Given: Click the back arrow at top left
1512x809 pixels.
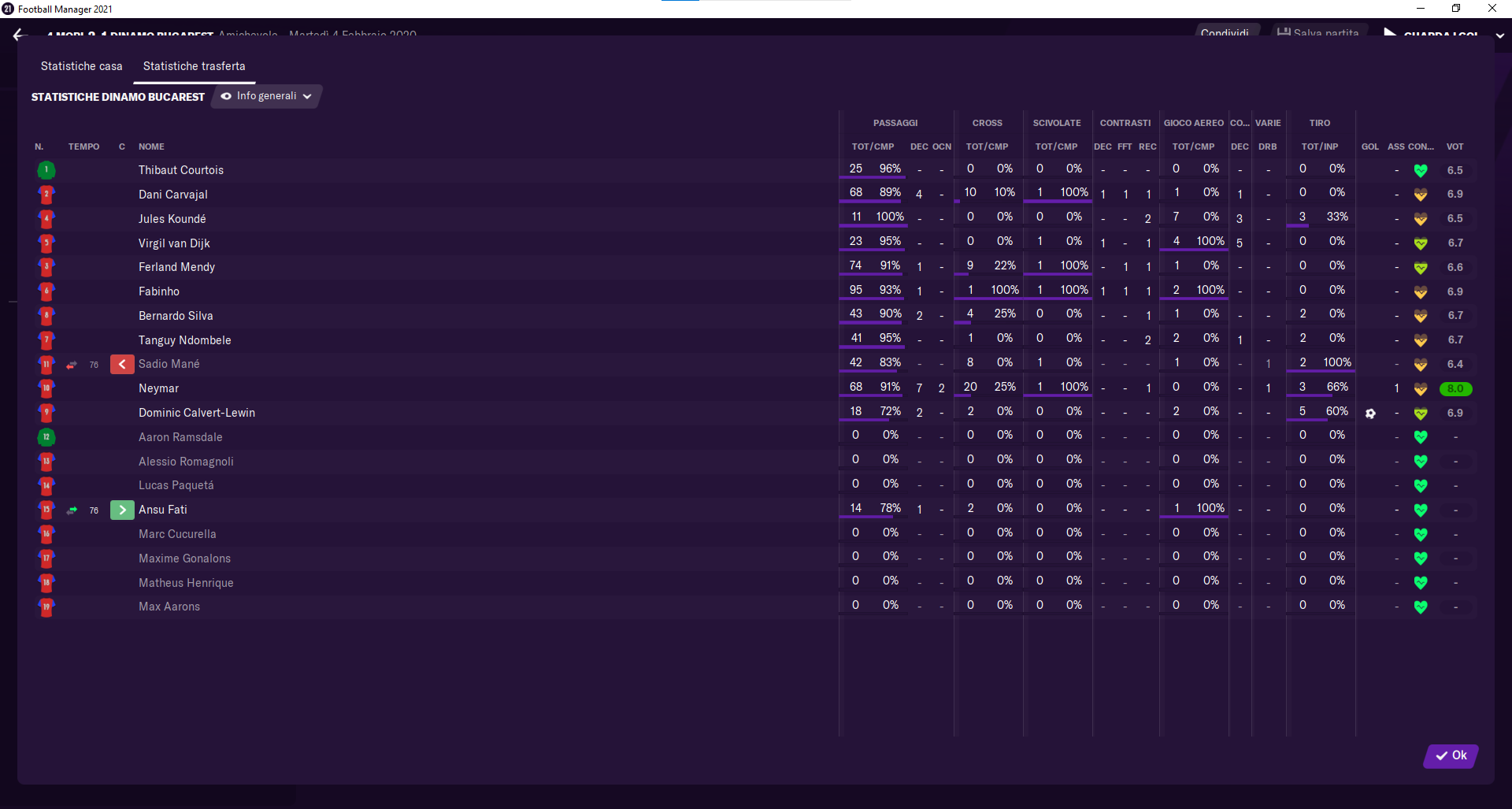Looking at the screenshot, I should coord(20,34).
